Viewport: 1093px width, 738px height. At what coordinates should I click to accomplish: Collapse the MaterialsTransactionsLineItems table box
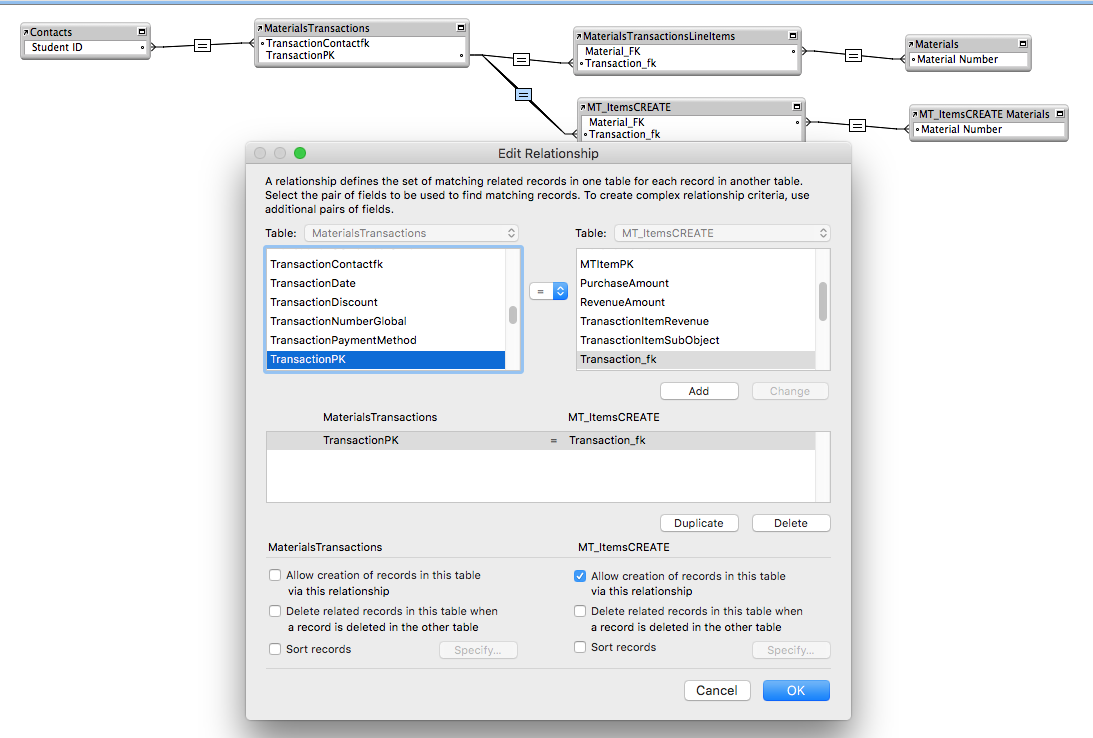(x=793, y=36)
